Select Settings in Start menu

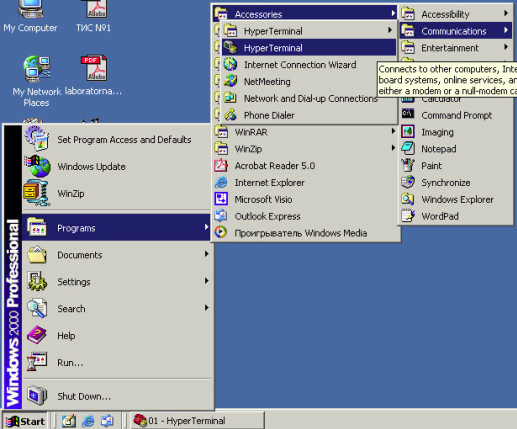116,281
